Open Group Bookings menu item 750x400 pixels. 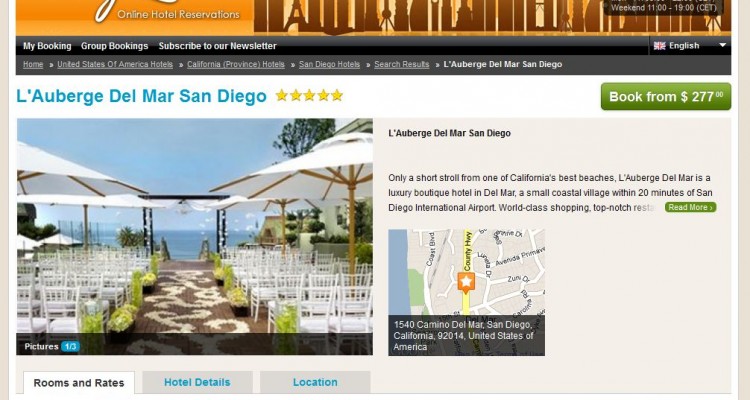click(114, 46)
